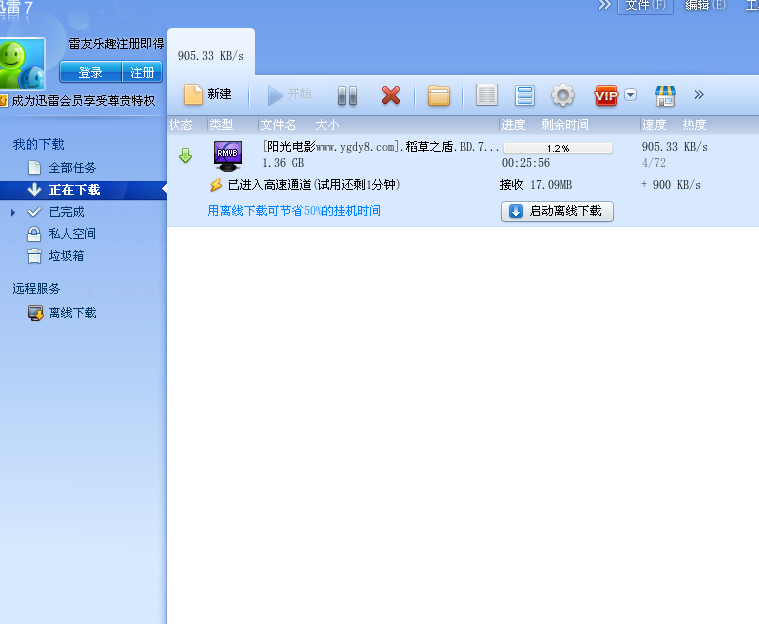759x624 pixels.
Task: Click the 私人空间 lock icon
Action: [x=34, y=234]
